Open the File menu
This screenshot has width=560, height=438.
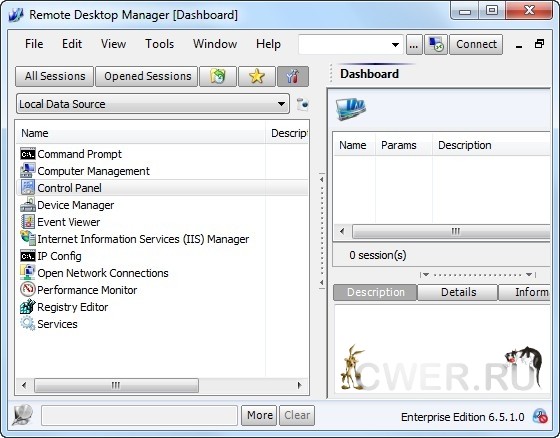pos(34,44)
